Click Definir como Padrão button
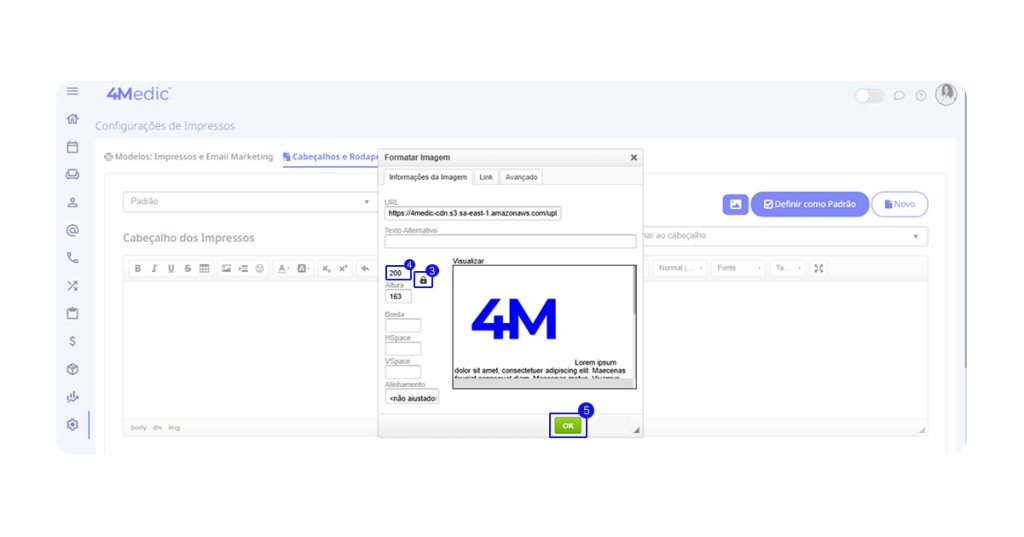This screenshot has height=537, width=1024. click(x=809, y=204)
